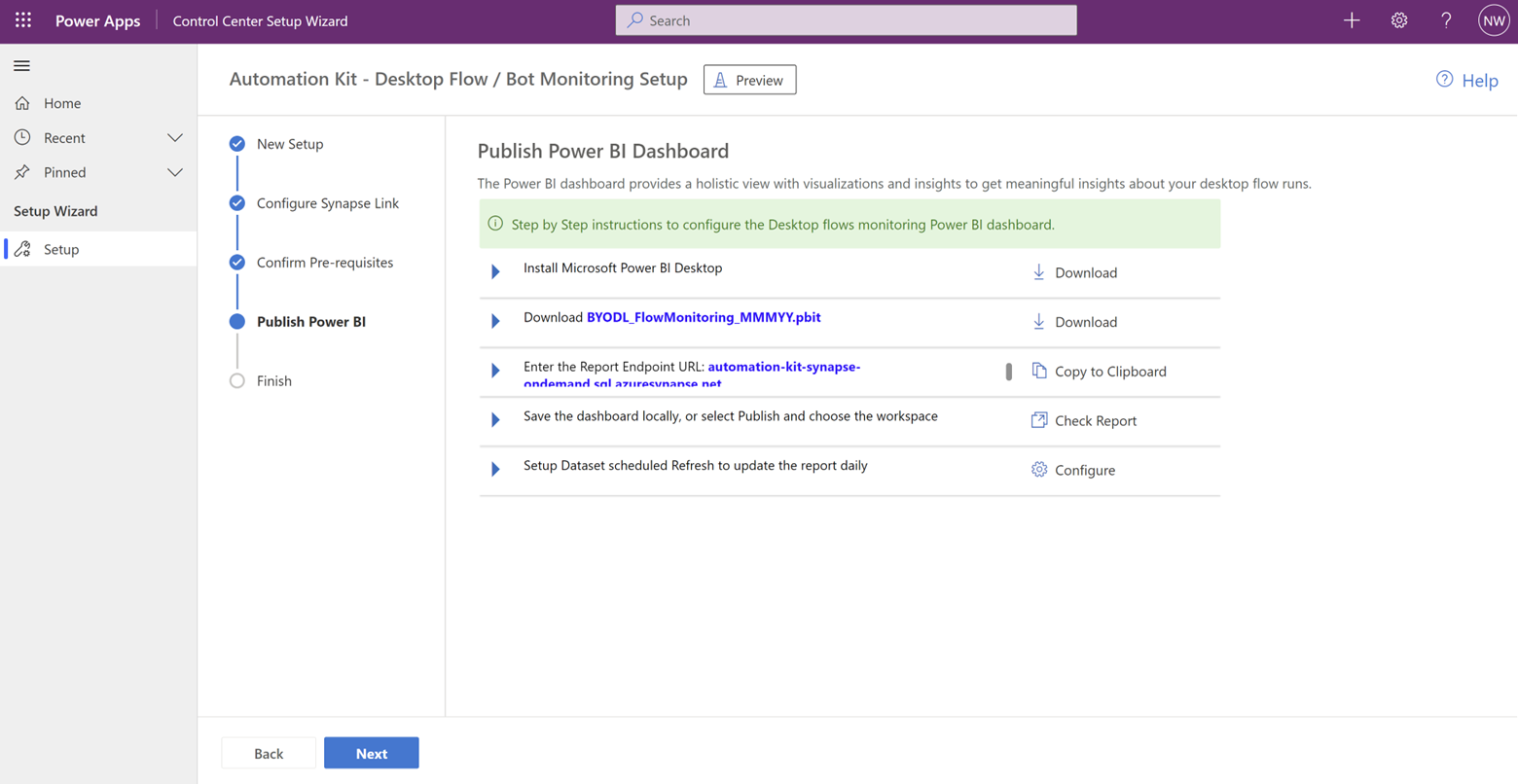Click download icon for BYODL pbit file

[x=1038, y=322]
